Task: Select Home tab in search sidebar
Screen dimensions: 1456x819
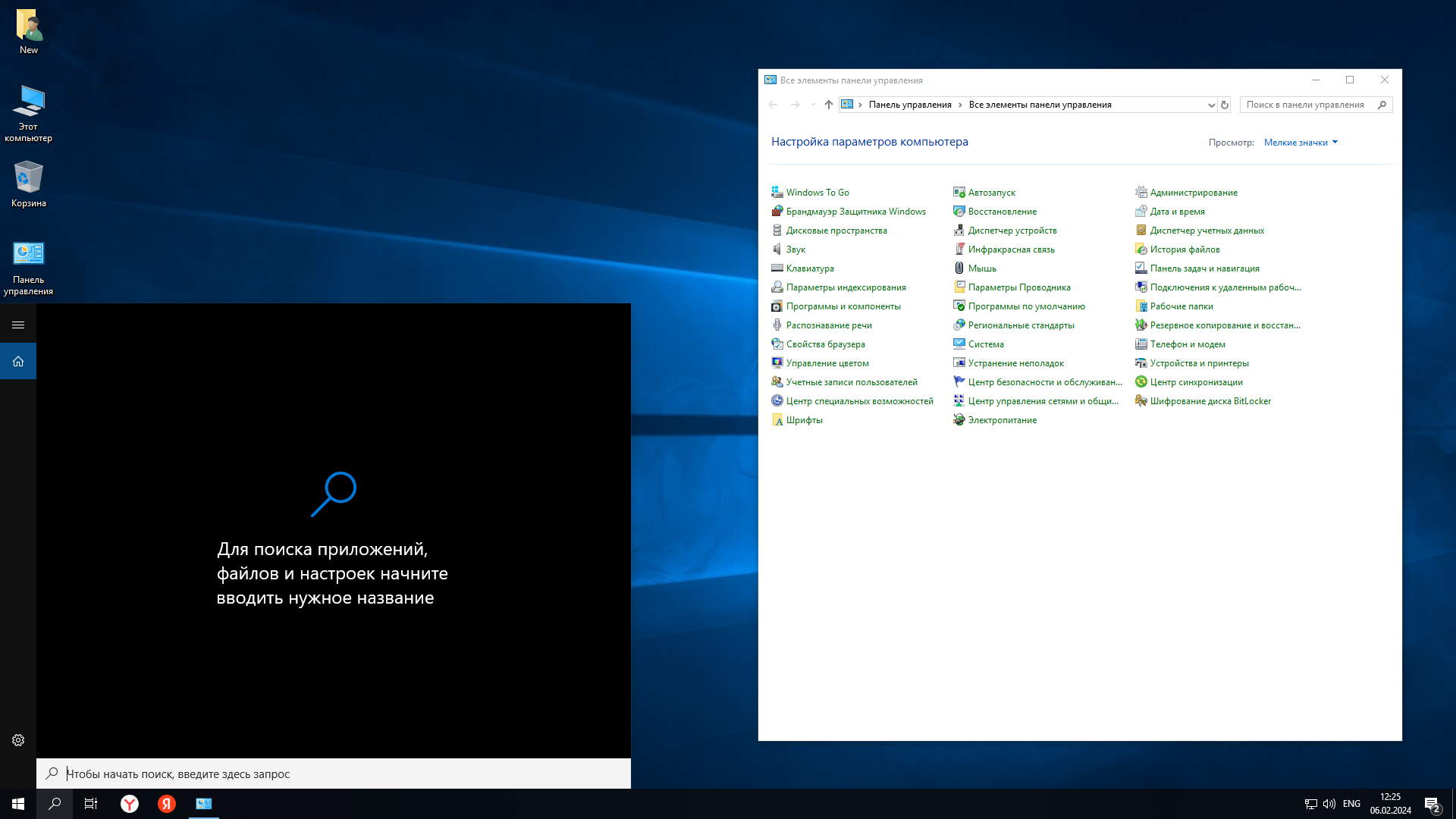Action: tap(18, 361)
